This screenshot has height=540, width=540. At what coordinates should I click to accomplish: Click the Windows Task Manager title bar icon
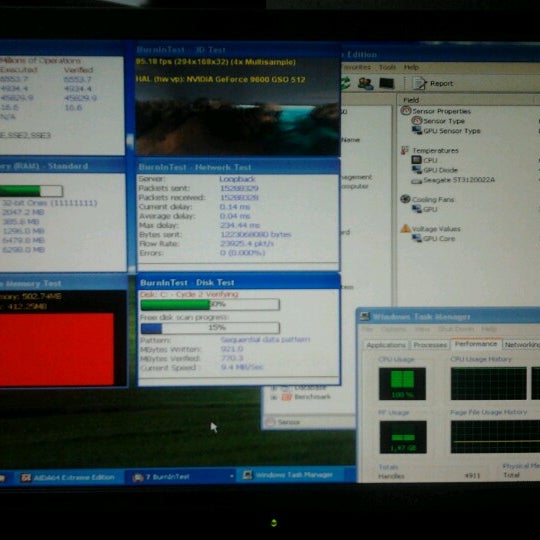pyautogui.click(x=365, y=316)
